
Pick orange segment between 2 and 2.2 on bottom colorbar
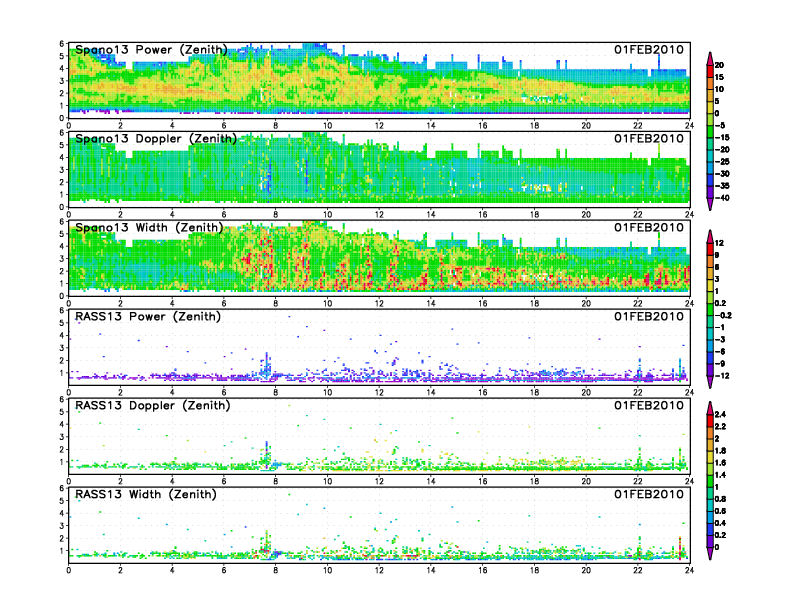click(x=710, y=432)
